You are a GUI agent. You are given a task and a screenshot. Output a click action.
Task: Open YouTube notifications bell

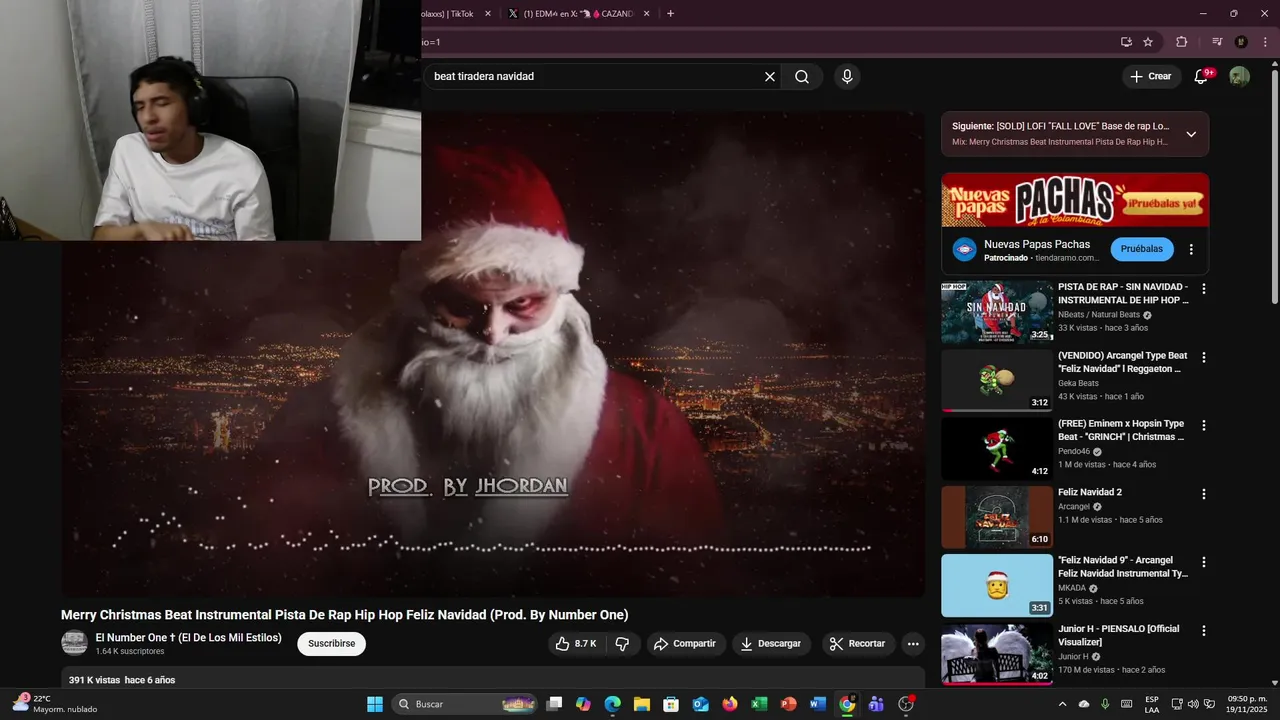1202,77
